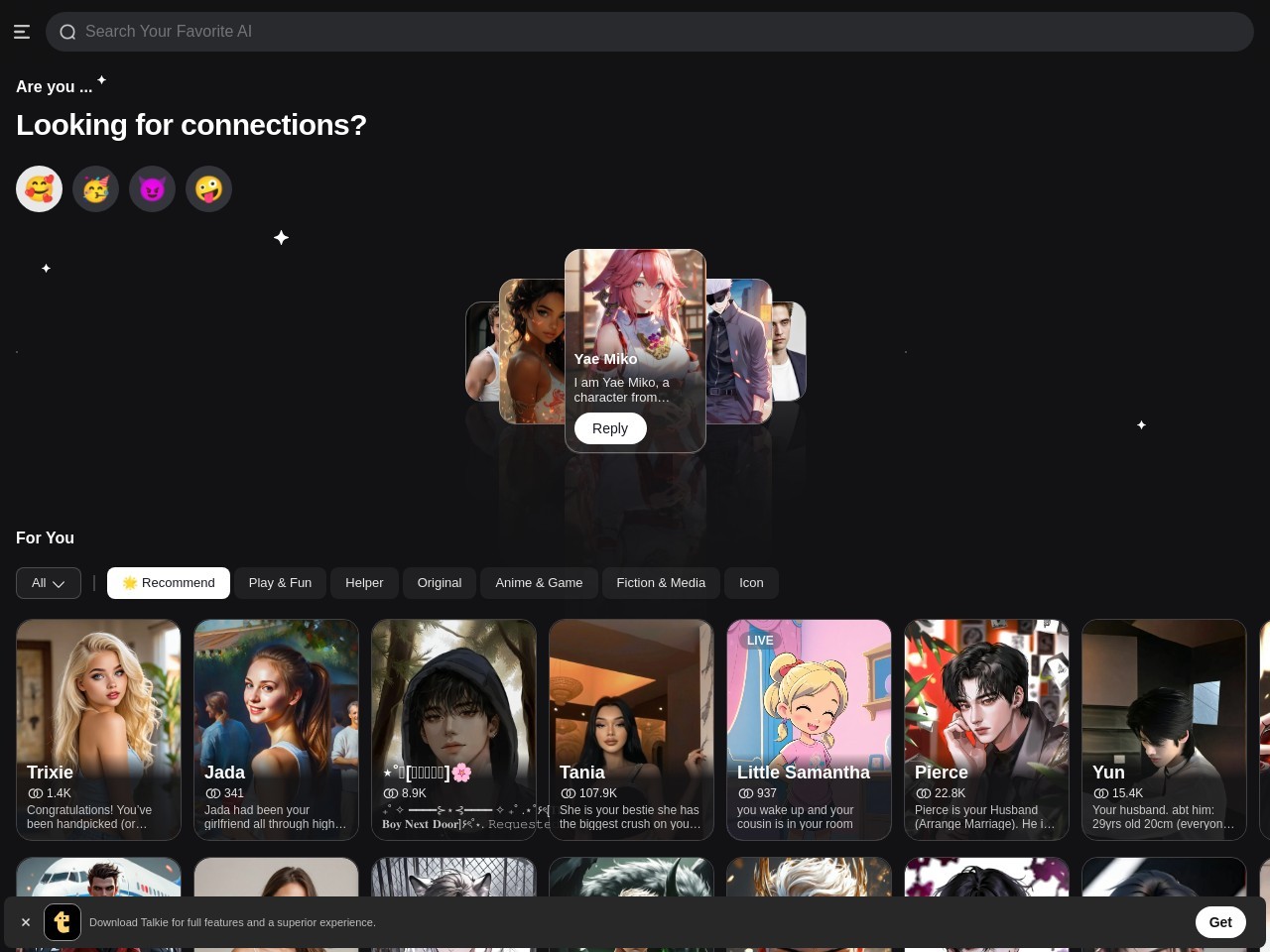The height and width of the screenshot is (952, 1270).
Task: Open Jada's character card
Action: pyautogui.click(x=276, y=730)
